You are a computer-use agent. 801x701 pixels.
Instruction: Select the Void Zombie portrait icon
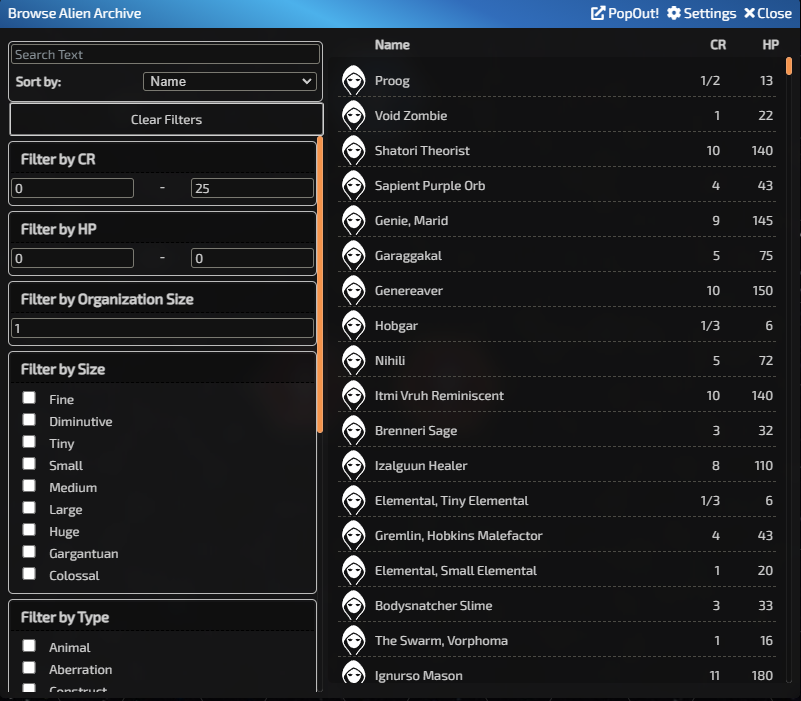(355, 116)
